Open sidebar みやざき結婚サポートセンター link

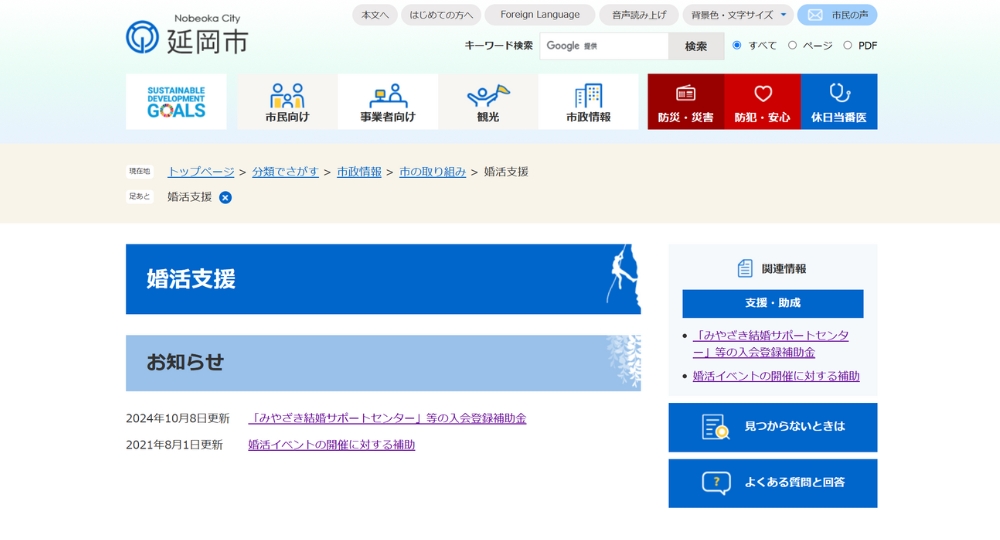[x=770, y=344]
